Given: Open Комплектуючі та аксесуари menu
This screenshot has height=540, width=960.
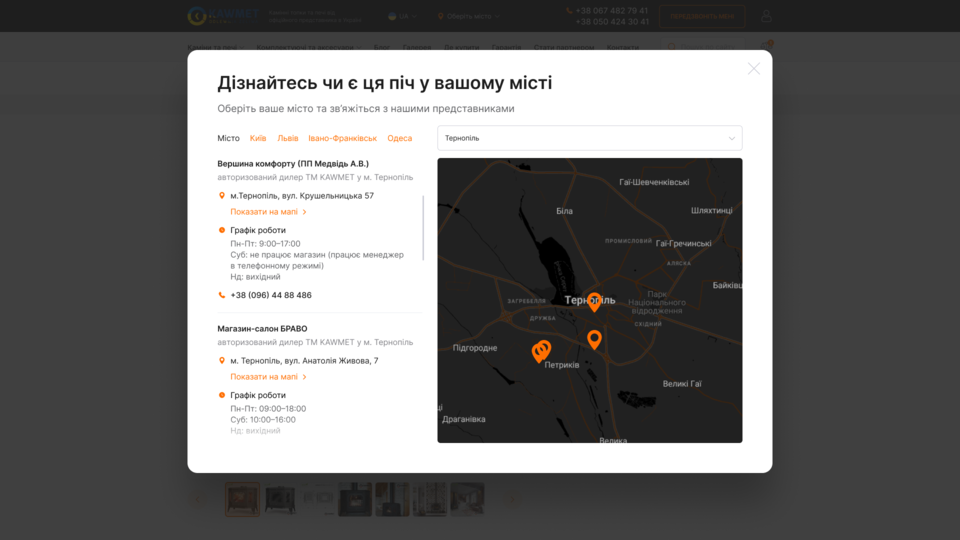Looking at the screenshot, I should click(x=309, y=47).
